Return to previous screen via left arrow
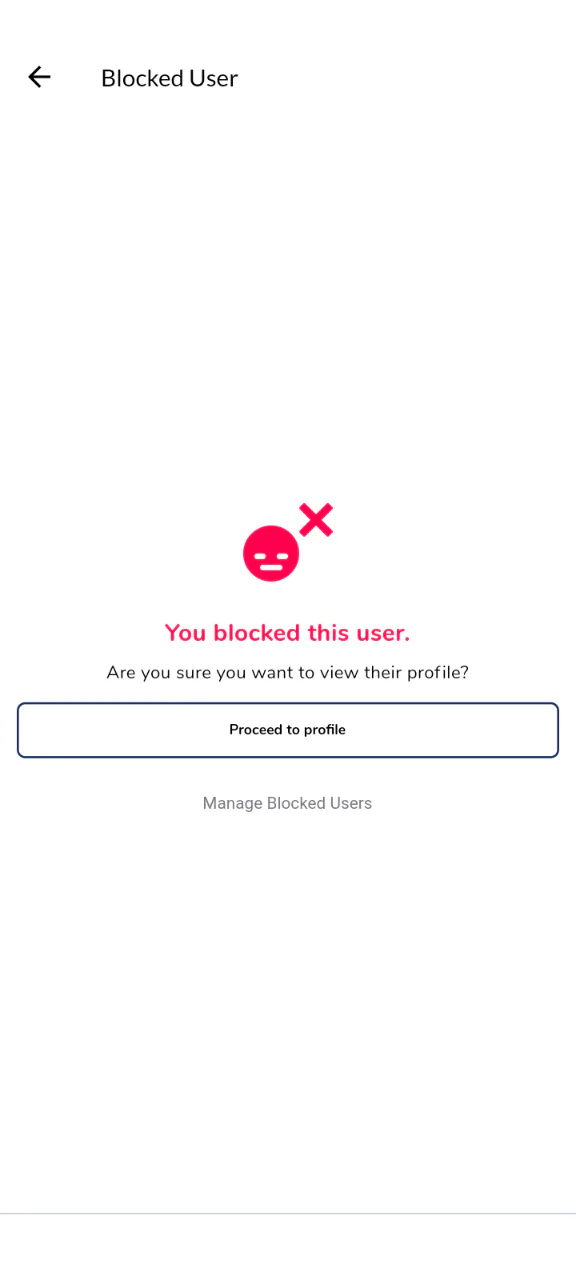Image resolution: width=576 pixels, height=1280 pixels. click(39, 77)
